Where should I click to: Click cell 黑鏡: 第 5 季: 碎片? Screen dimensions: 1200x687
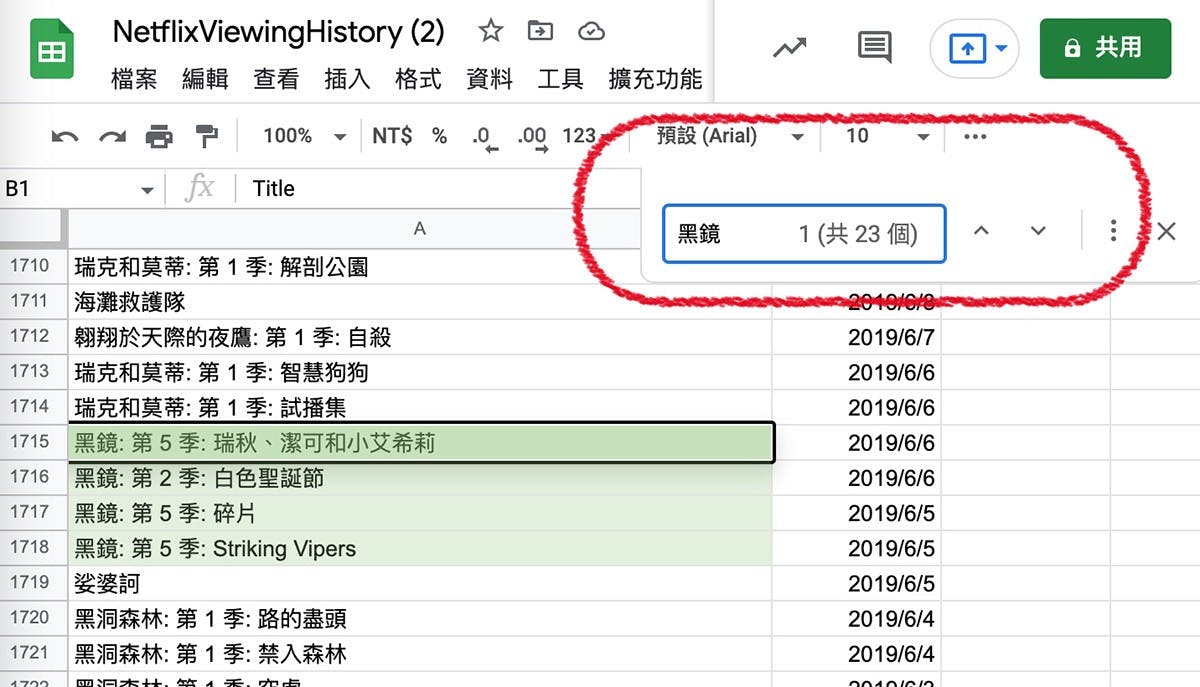(420, 513)
